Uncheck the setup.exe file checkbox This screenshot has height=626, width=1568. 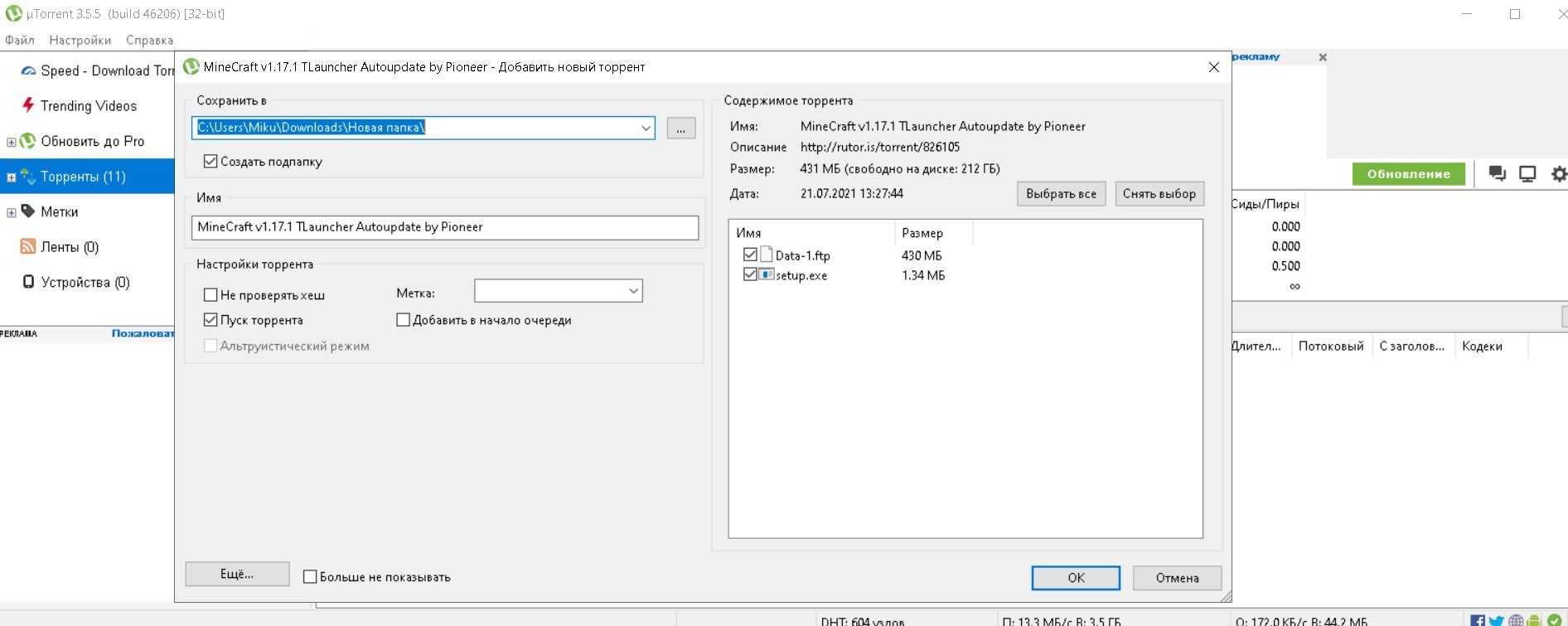click(750, 275)
